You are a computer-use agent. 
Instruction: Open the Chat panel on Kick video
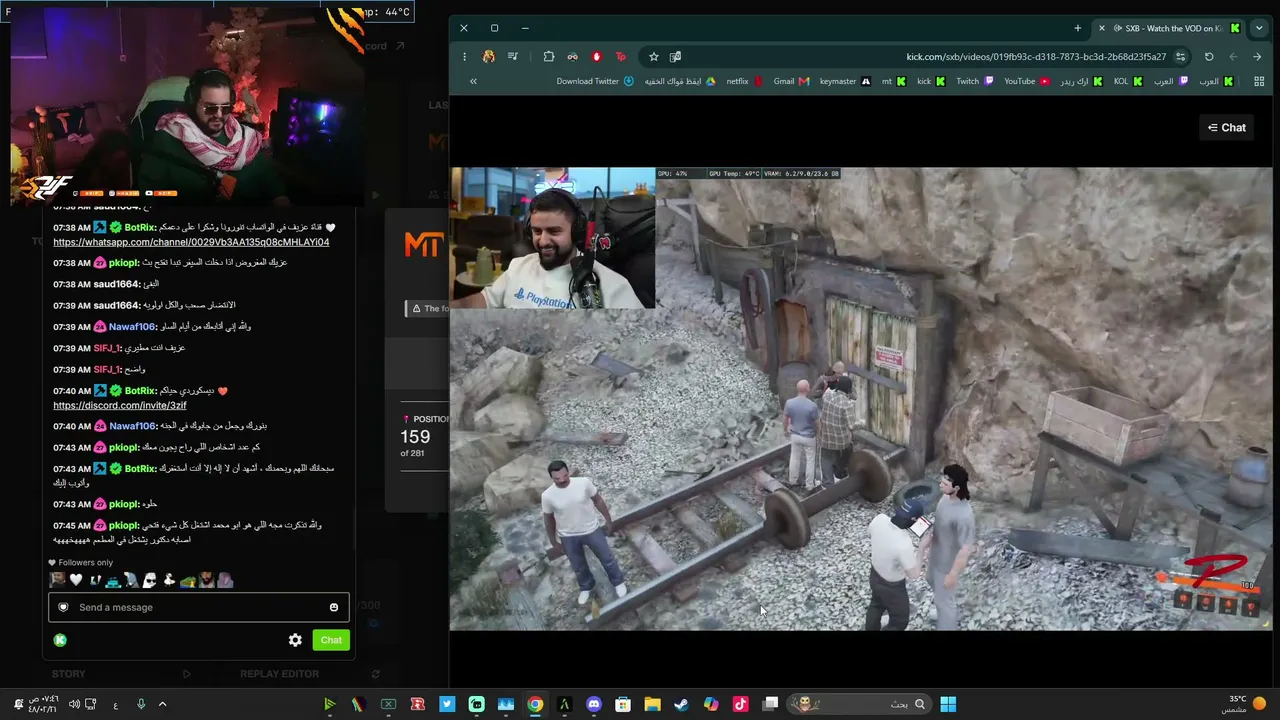(x=1226, y=128)
